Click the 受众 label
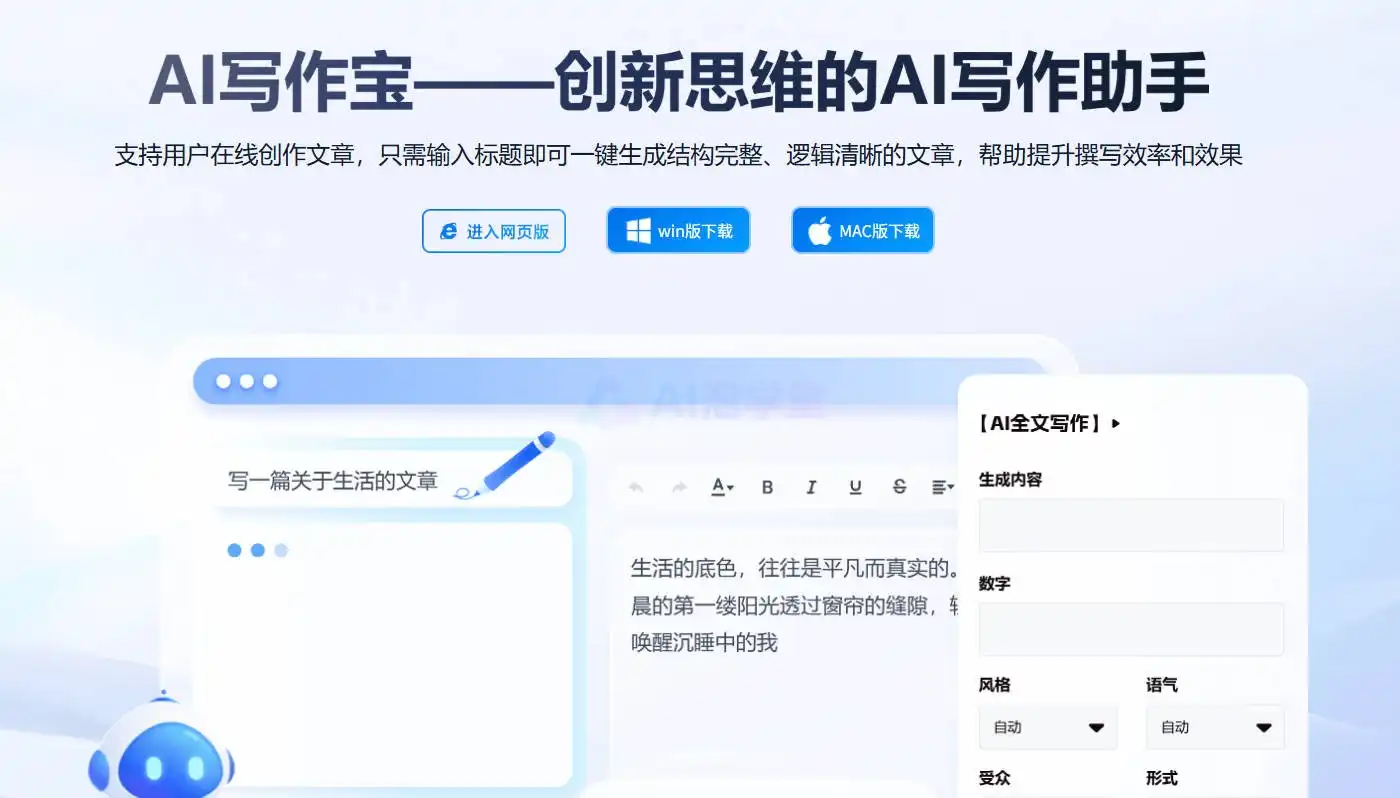 (x=995, y=778)
